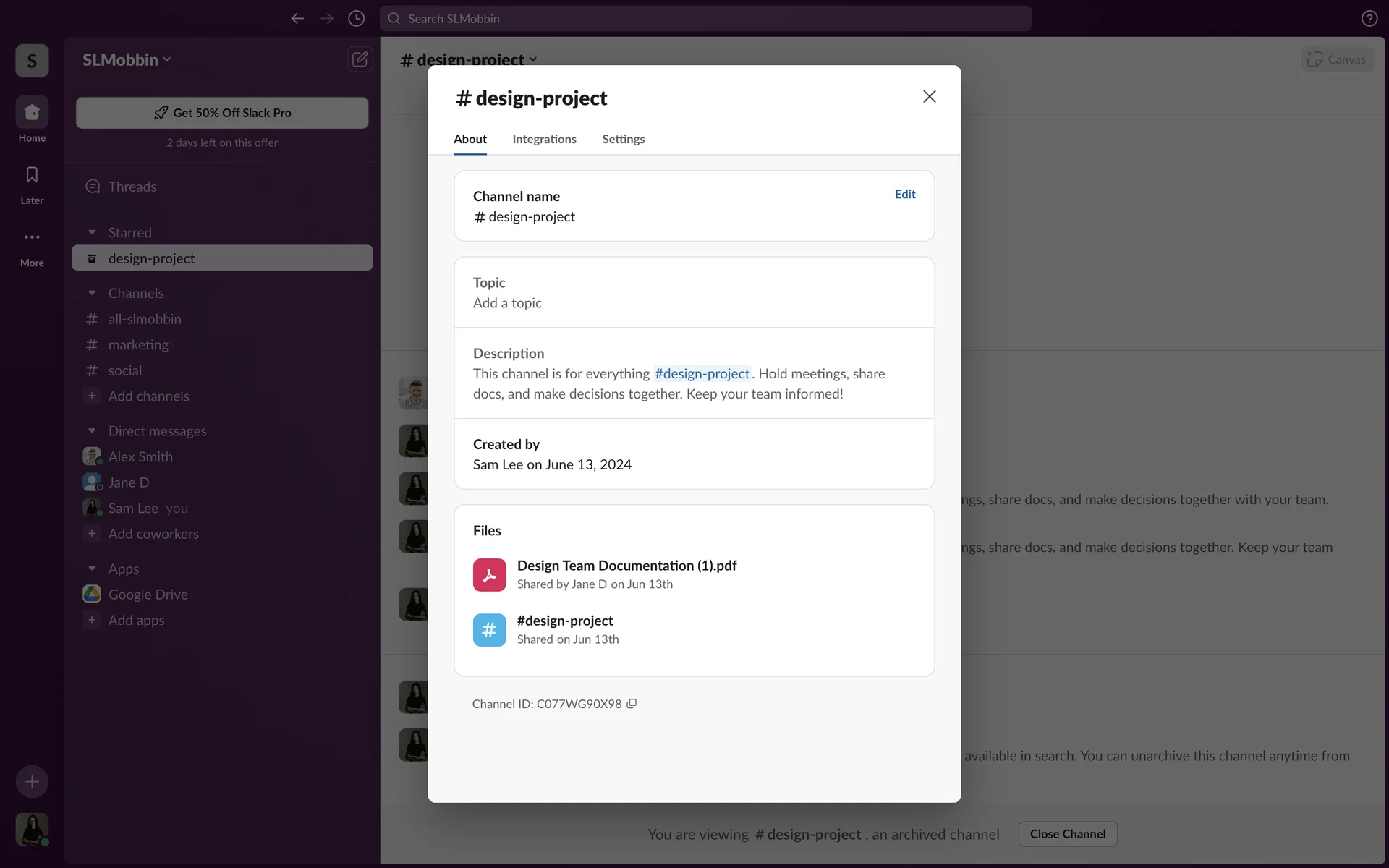Click the Home sidebar icon
The image size is (1389, 868).
click(32, 113)
